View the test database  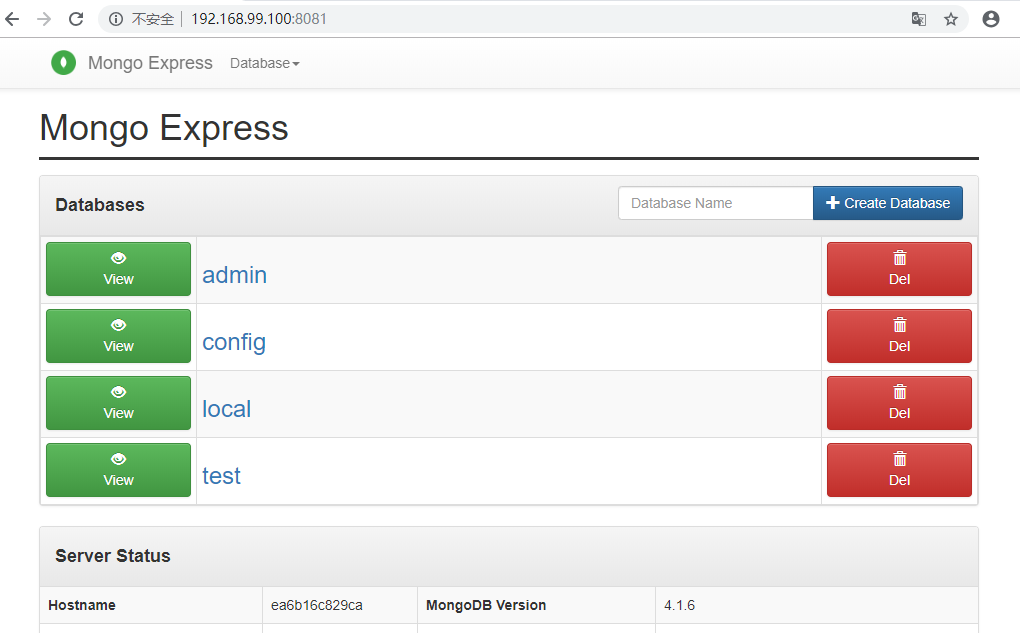click(x=118, y=470)
